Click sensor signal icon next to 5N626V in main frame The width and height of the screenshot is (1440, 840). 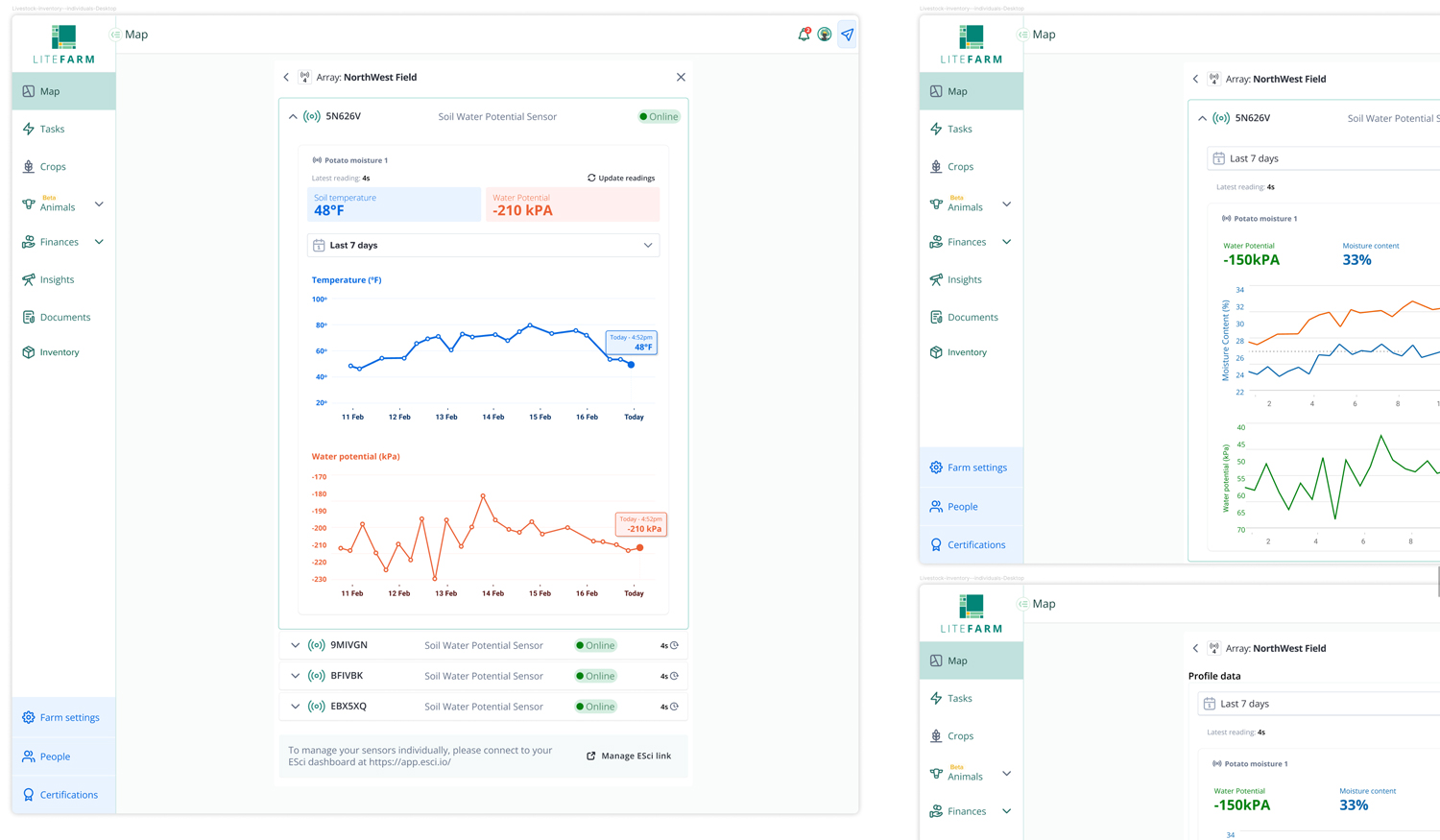coord(312,116)
